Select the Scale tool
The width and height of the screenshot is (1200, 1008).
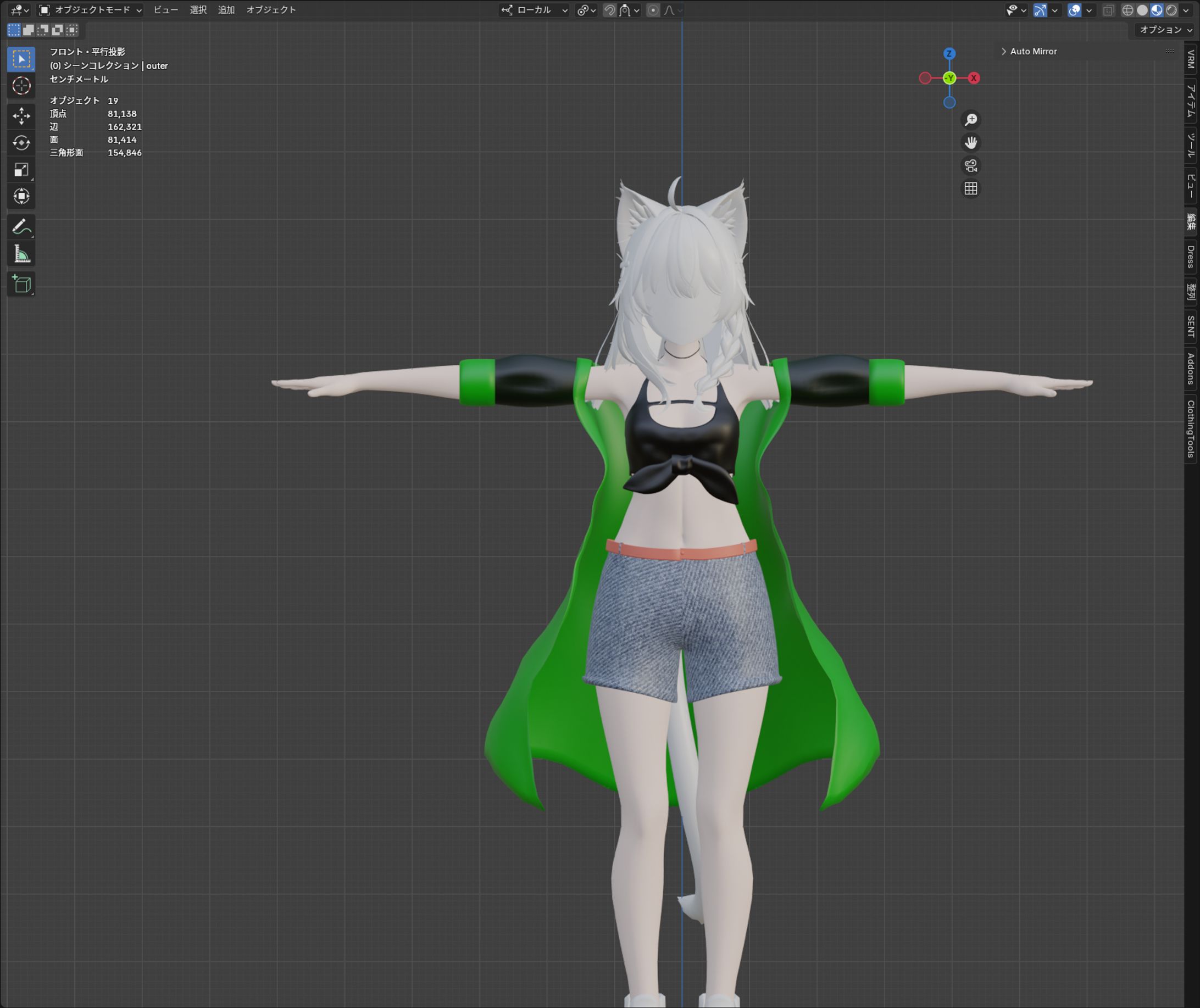(x=21, y=170)
